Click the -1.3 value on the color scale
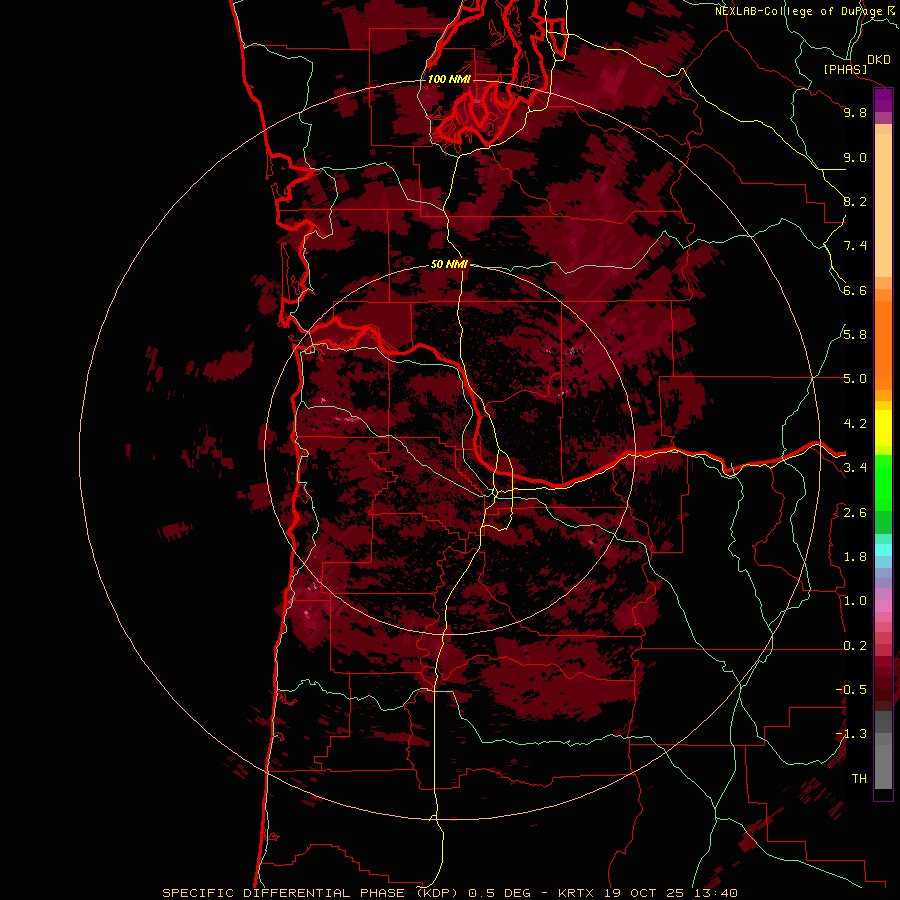900x900 pixels. point(851,734)
